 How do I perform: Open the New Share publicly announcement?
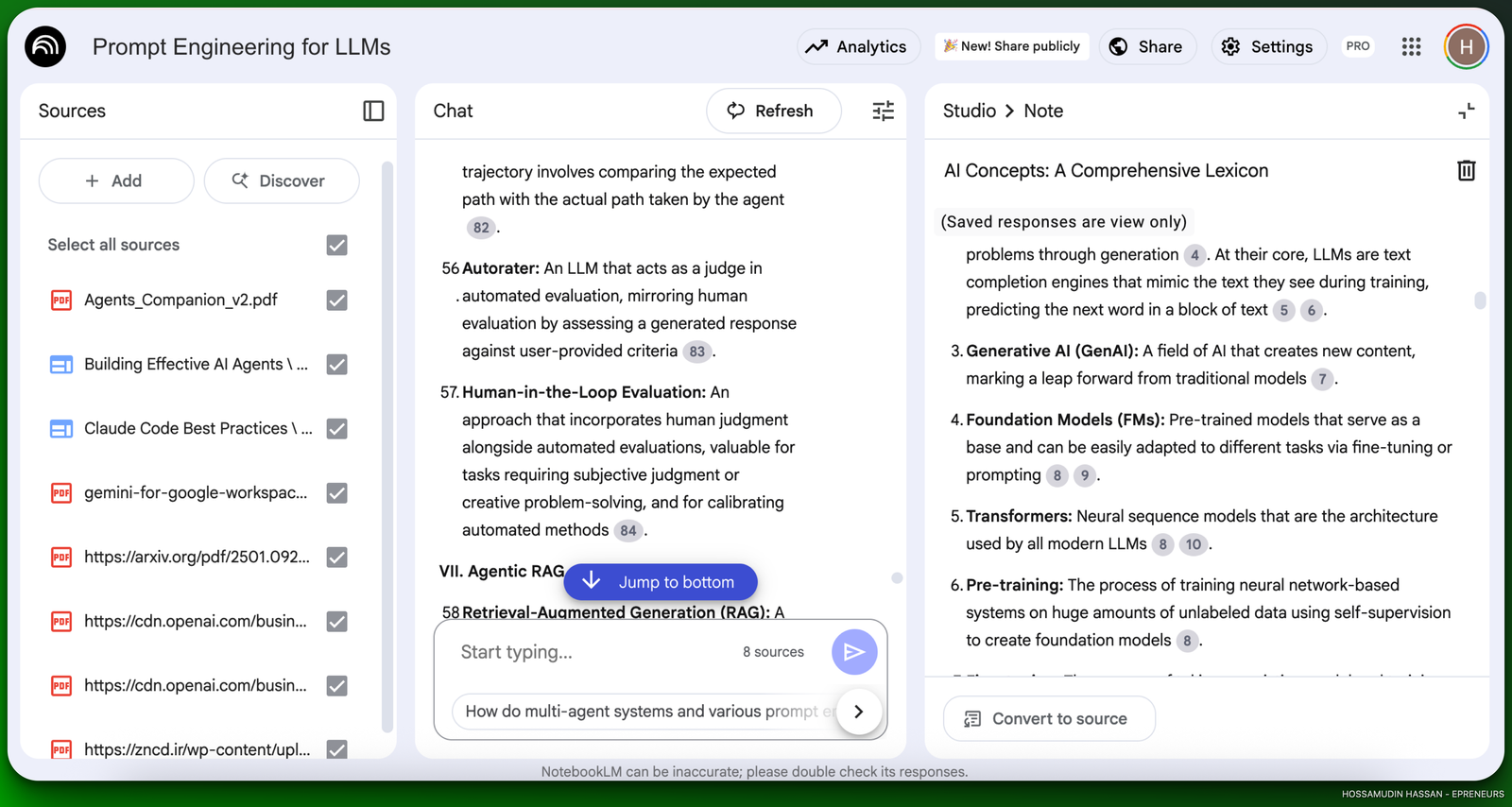(x=1012, y=46)
